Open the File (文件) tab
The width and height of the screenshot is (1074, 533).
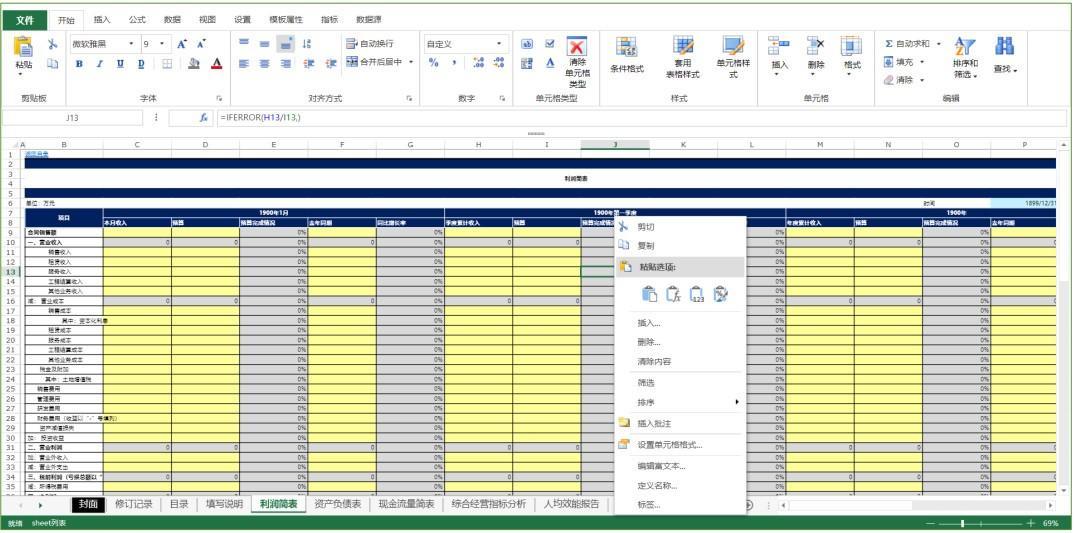(25, 20)
